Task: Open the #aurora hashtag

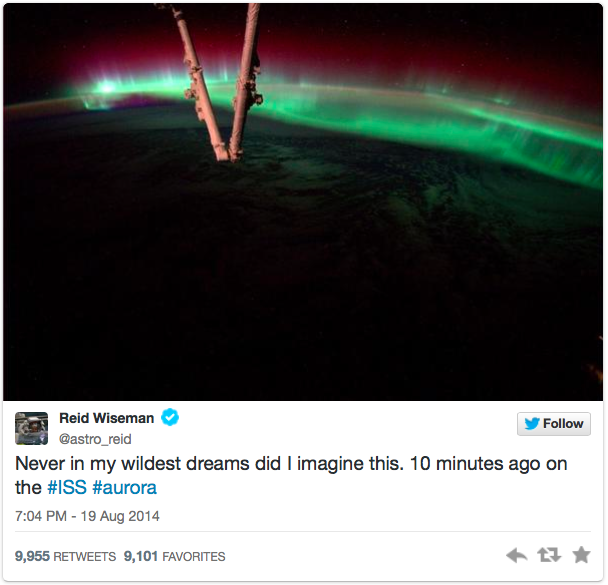Action: 124,487
